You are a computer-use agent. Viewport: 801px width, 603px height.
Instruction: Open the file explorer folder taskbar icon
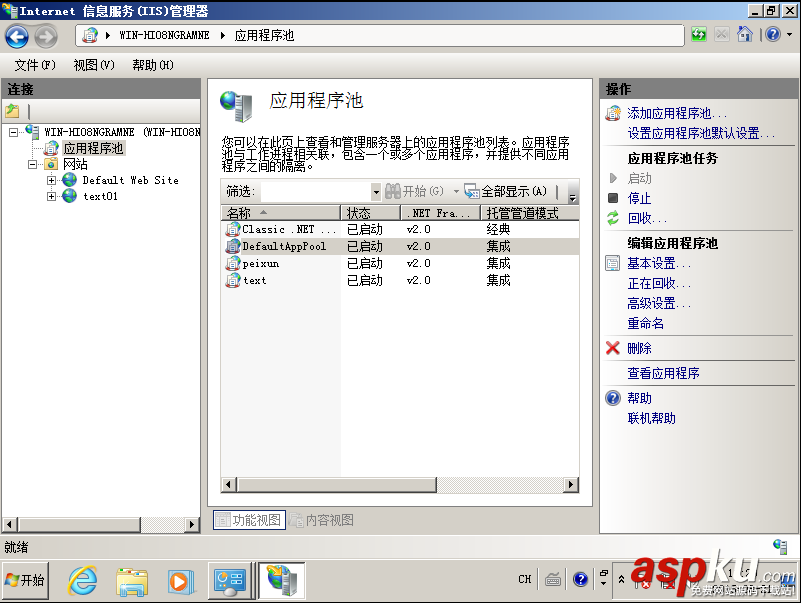point(132,581)
